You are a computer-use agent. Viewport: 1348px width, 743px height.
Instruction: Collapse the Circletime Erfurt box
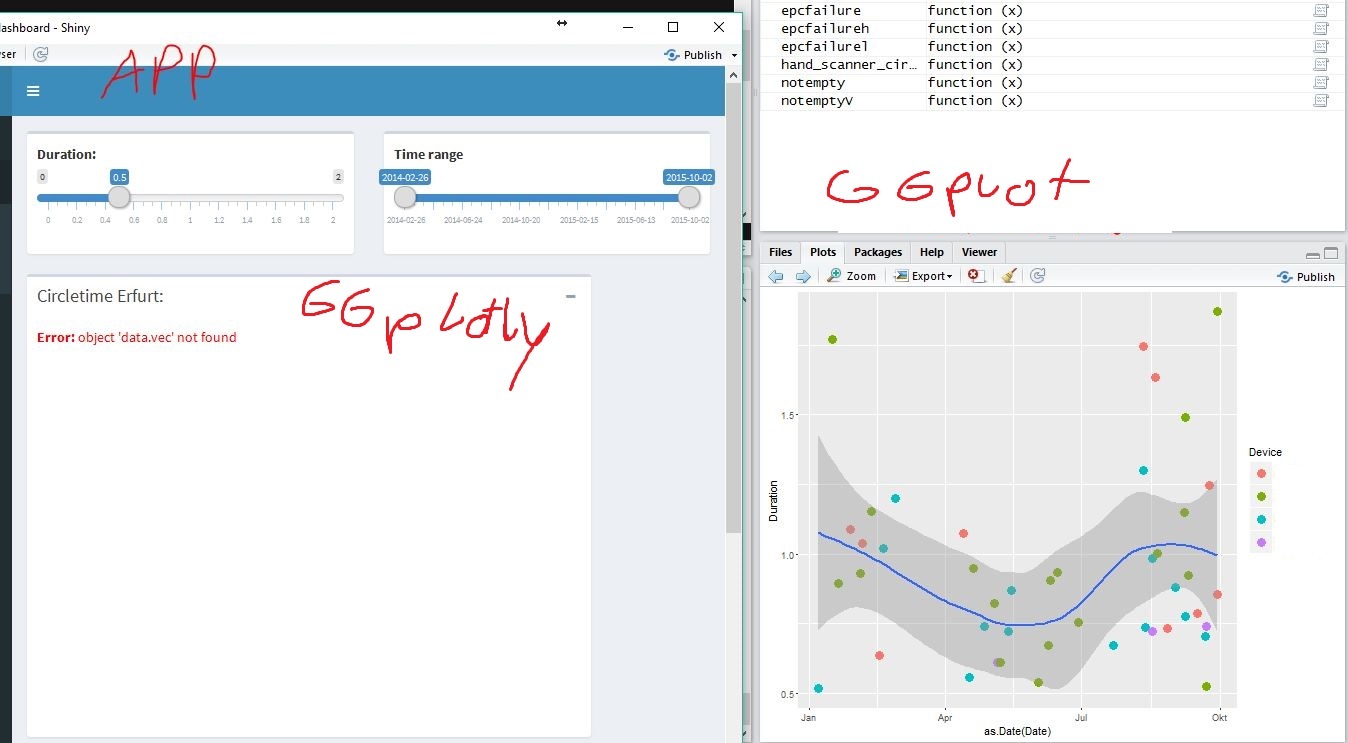pyautogui.click(x=570, y=296)
